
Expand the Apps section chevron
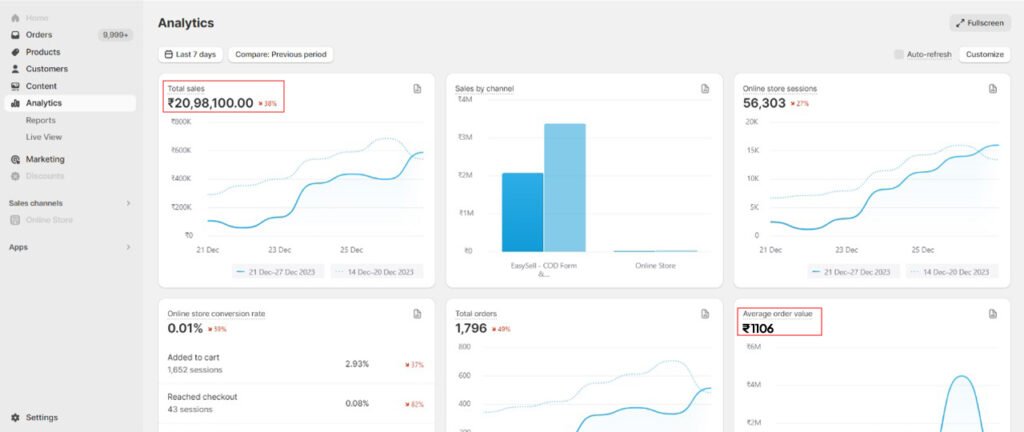point(128,246)
